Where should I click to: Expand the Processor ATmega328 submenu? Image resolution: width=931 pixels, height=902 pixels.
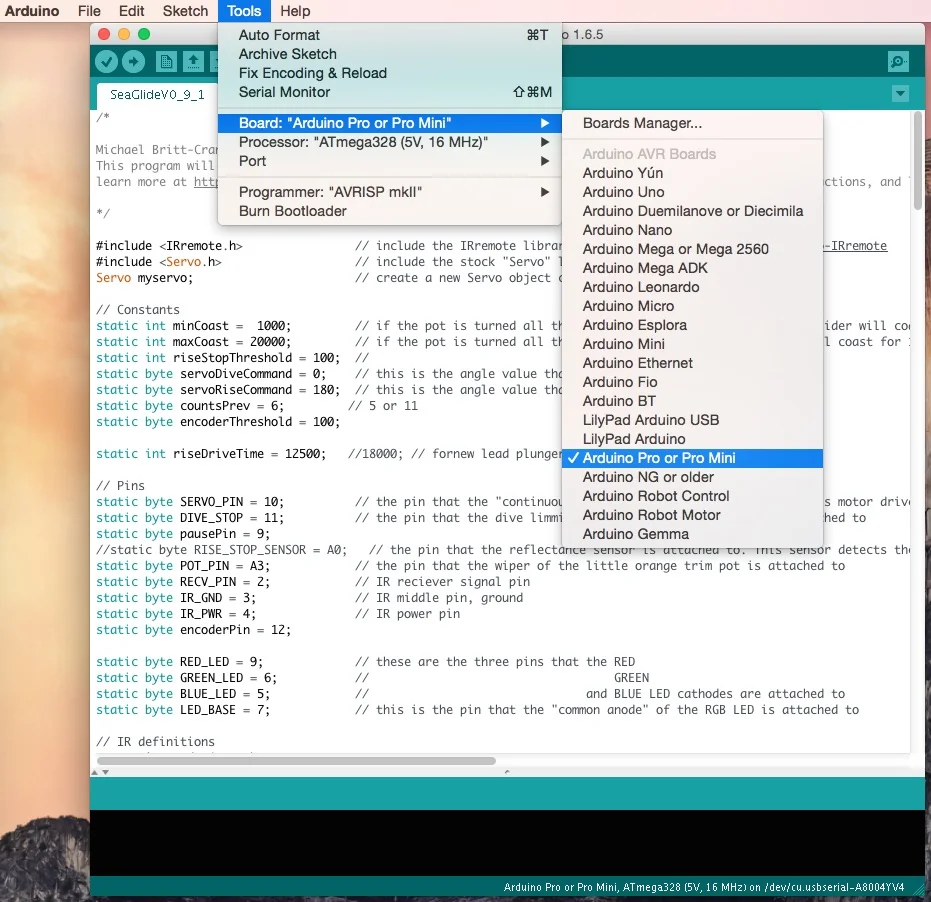pos(390,142)
